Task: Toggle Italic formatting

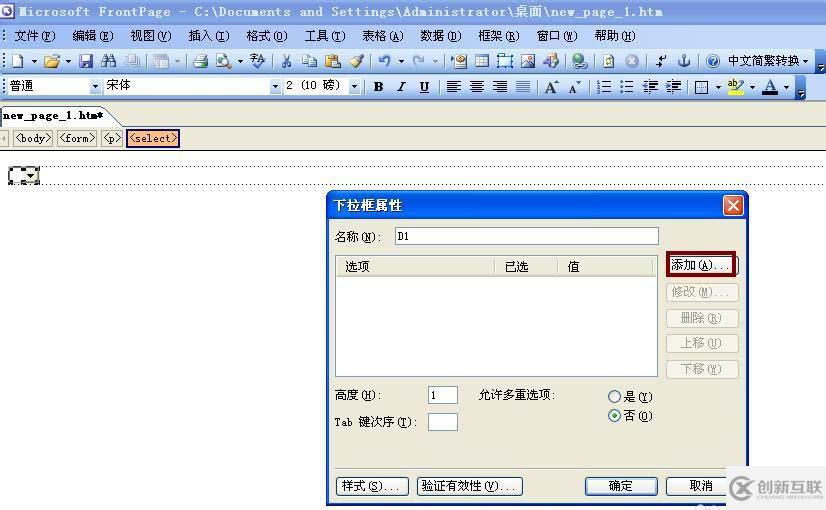Action: [x=401, y=87]
